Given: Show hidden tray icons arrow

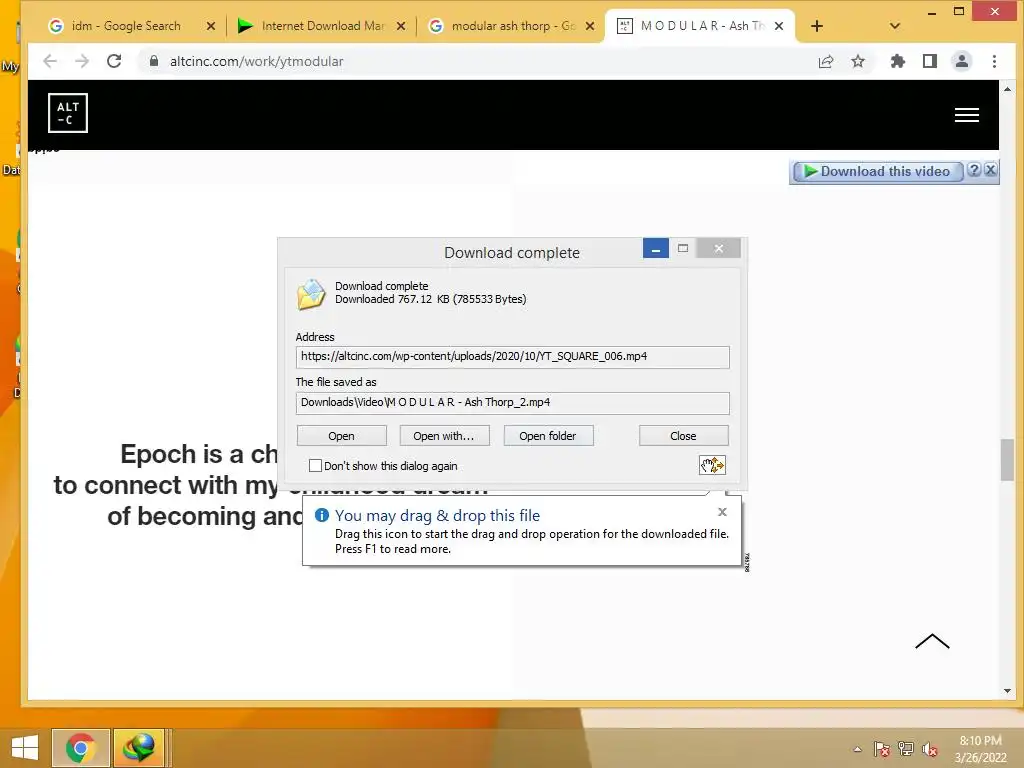Looking at the screenshot, I should tap(857, 749).
